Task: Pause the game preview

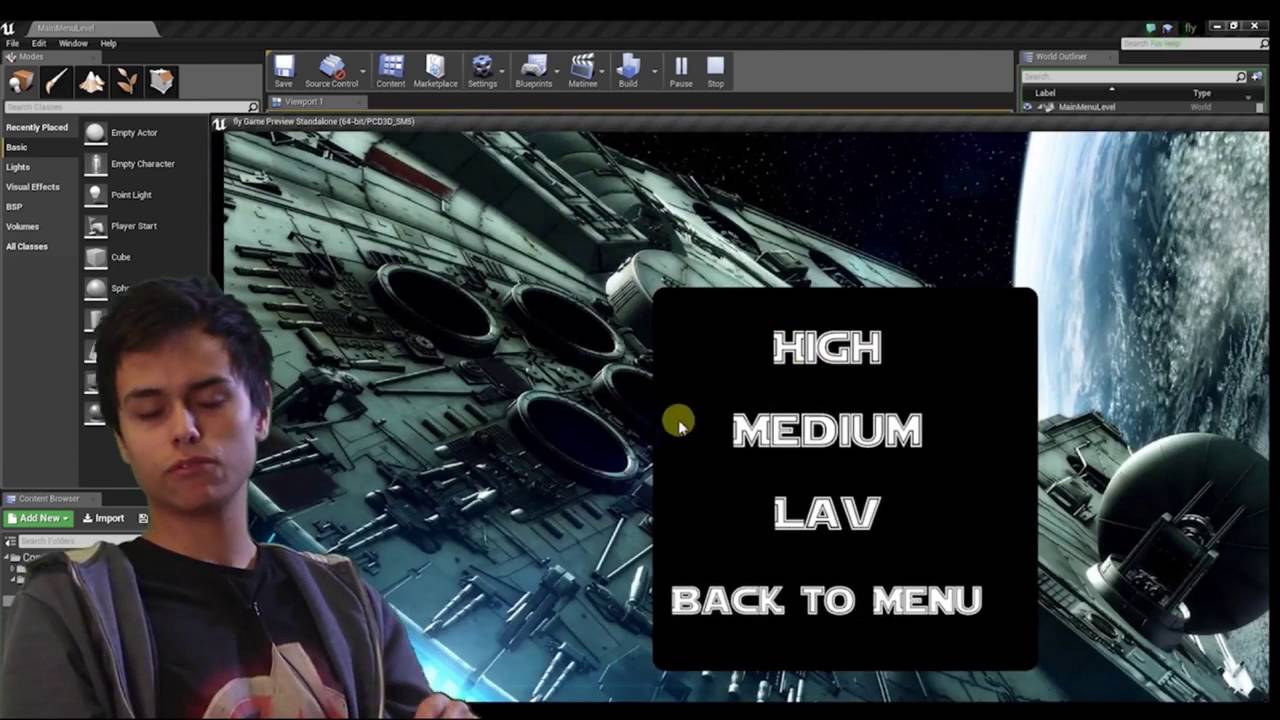Action: point(681,67)
